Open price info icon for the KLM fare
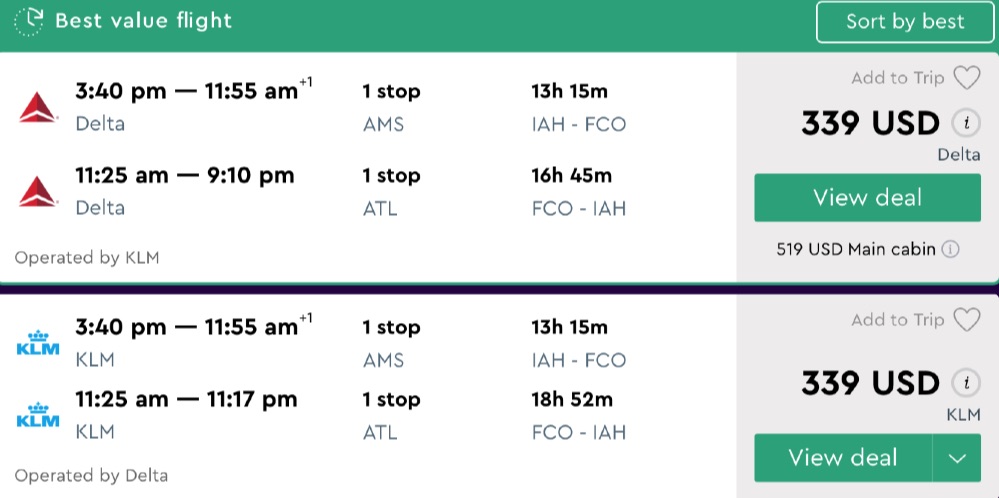 [x=965, y=383]
